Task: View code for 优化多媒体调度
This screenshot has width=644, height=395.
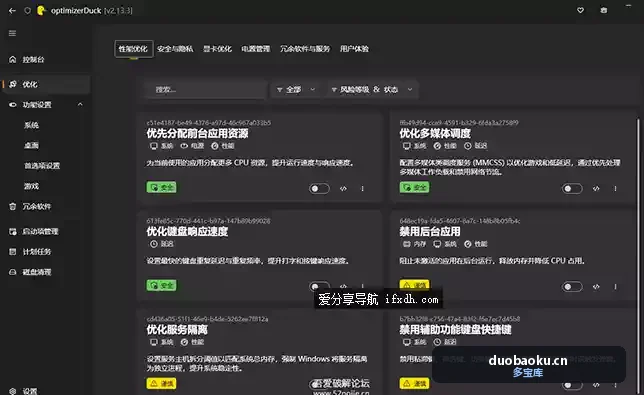Action: pos(596,188)
